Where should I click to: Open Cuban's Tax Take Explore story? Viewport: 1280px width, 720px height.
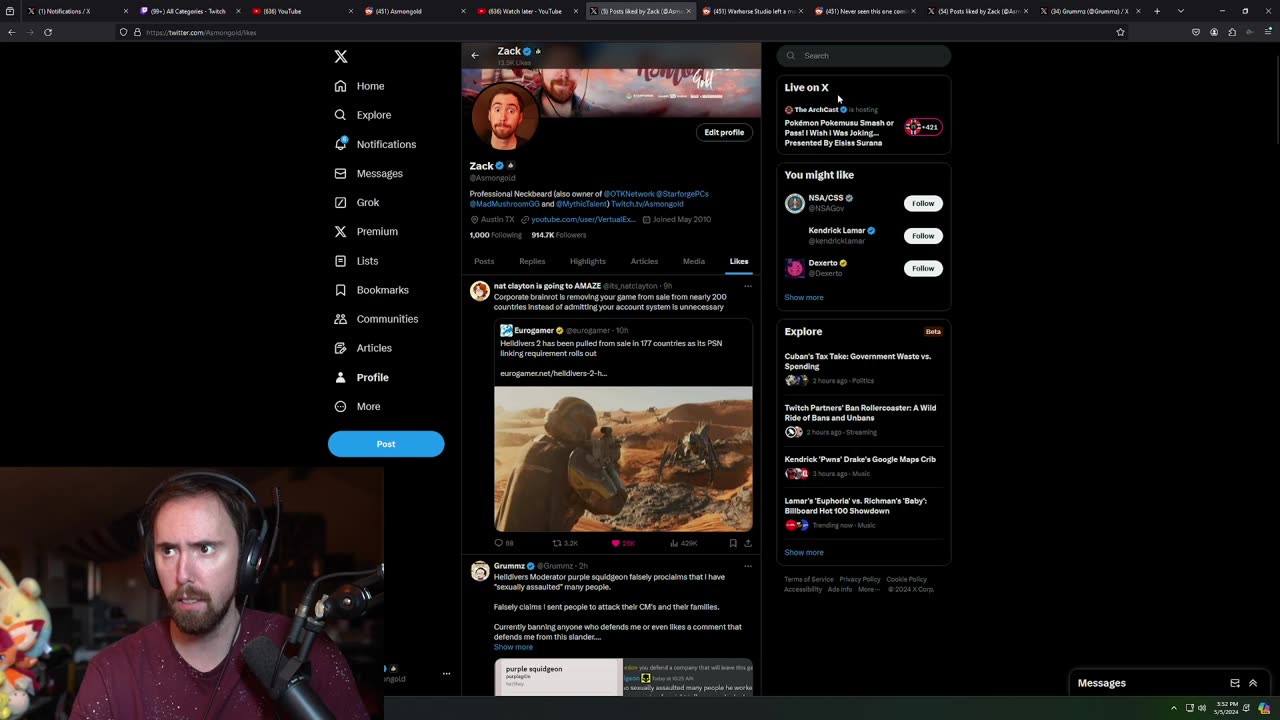[x=858, y=361]
